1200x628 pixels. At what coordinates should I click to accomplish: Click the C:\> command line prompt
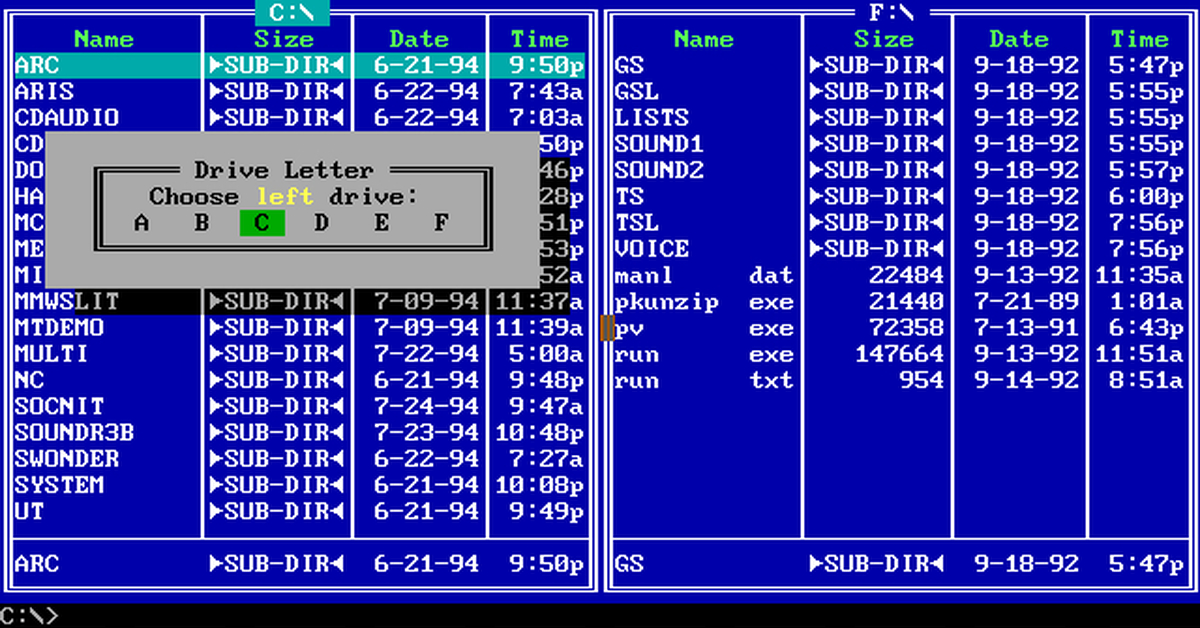click(30, 616)
